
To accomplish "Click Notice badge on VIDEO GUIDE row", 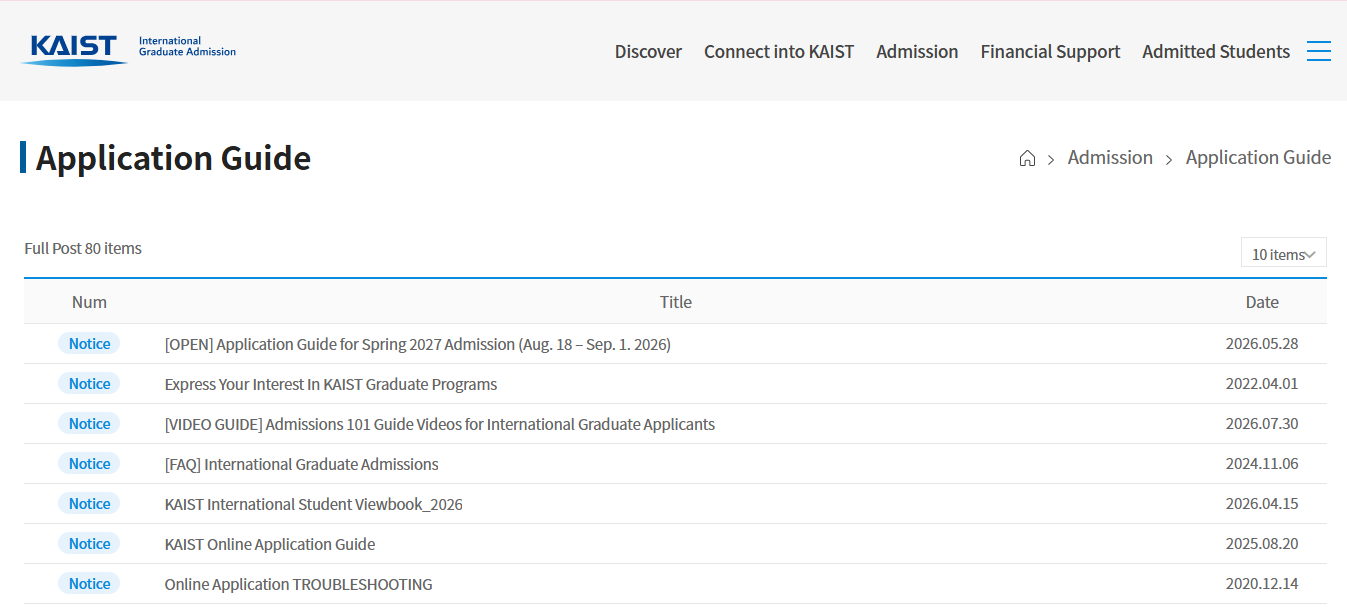I will (x=89, y=424).
